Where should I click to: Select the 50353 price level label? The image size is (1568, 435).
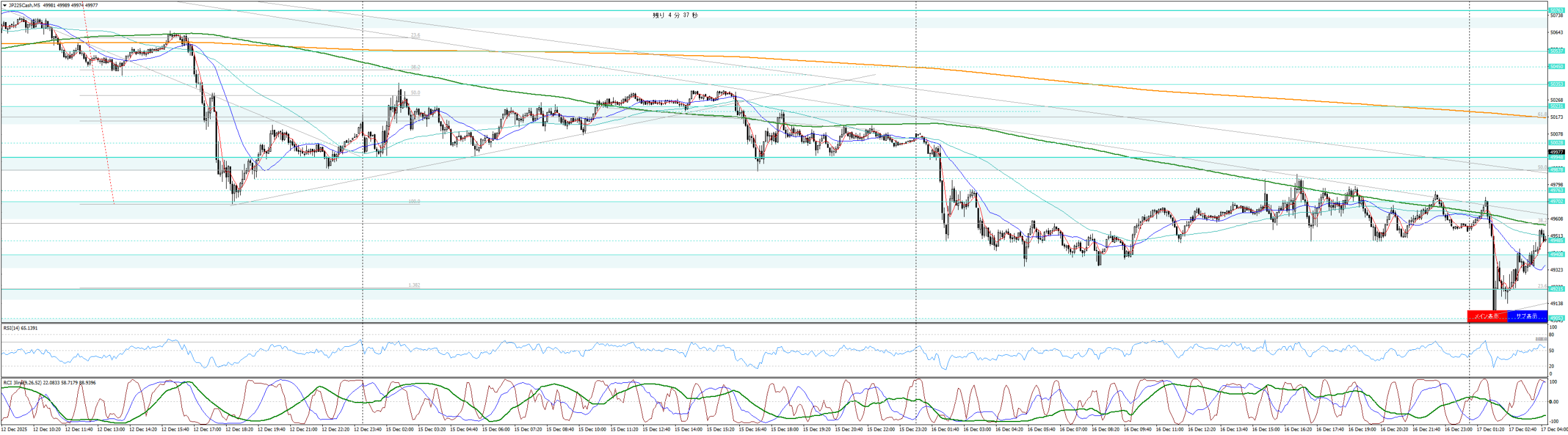pyautogui.click(x=1556, y=84)
